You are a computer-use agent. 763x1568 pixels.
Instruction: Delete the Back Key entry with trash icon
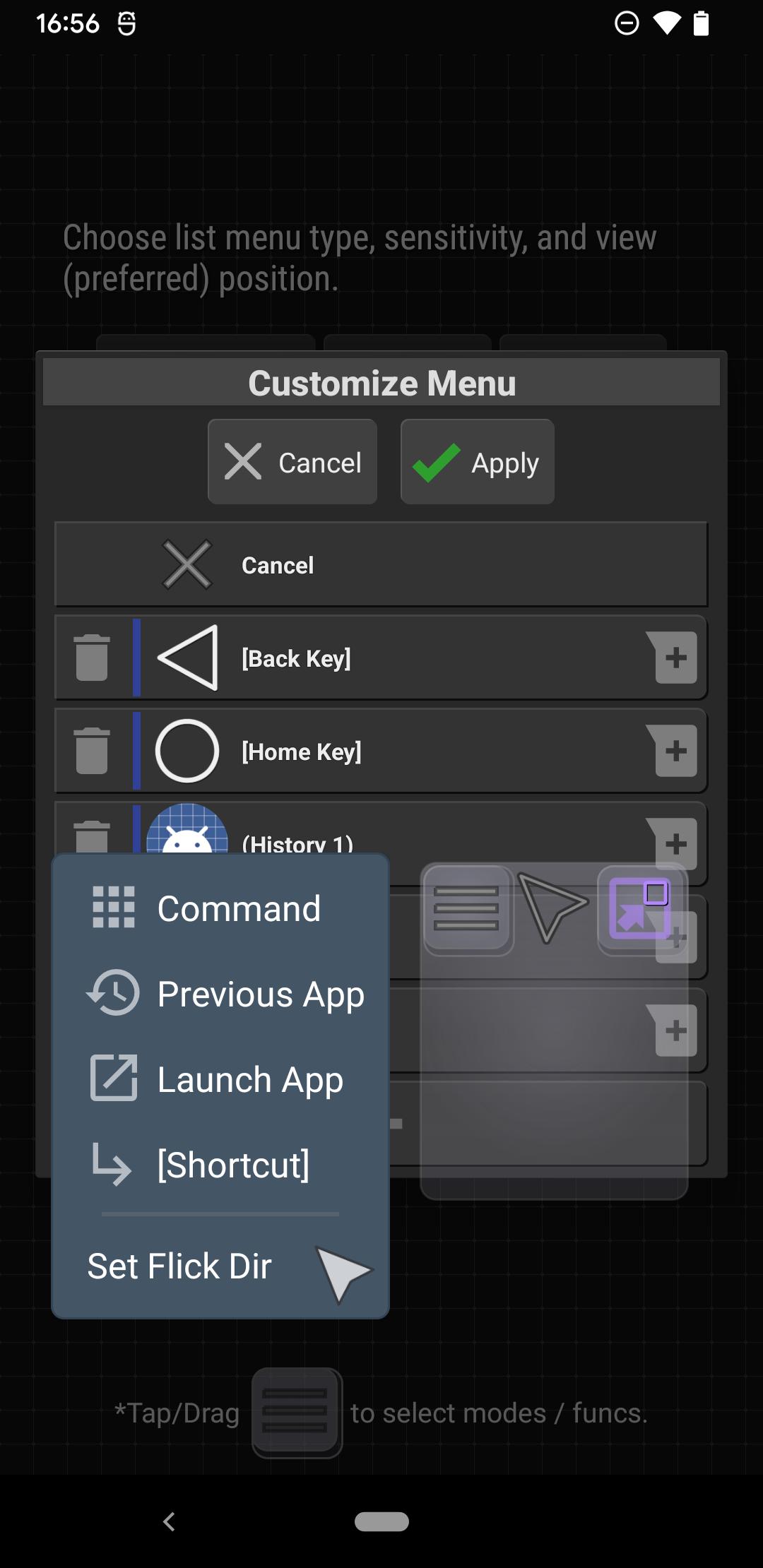[92, 658]
